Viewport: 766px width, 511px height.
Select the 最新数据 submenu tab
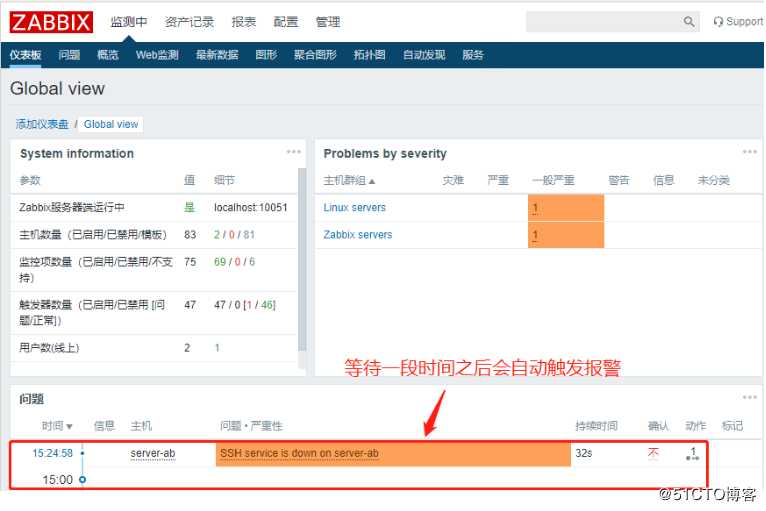point(217,55)
